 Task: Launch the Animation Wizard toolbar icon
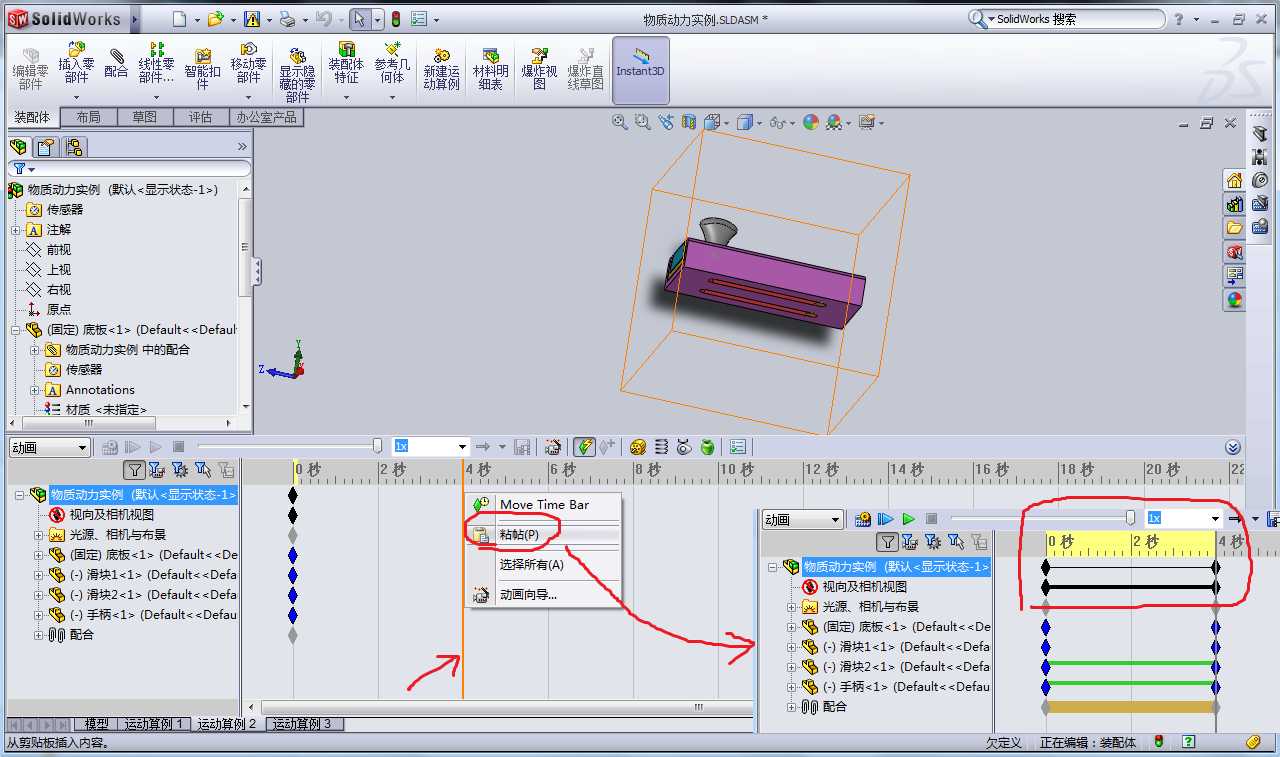pos(553,447)
